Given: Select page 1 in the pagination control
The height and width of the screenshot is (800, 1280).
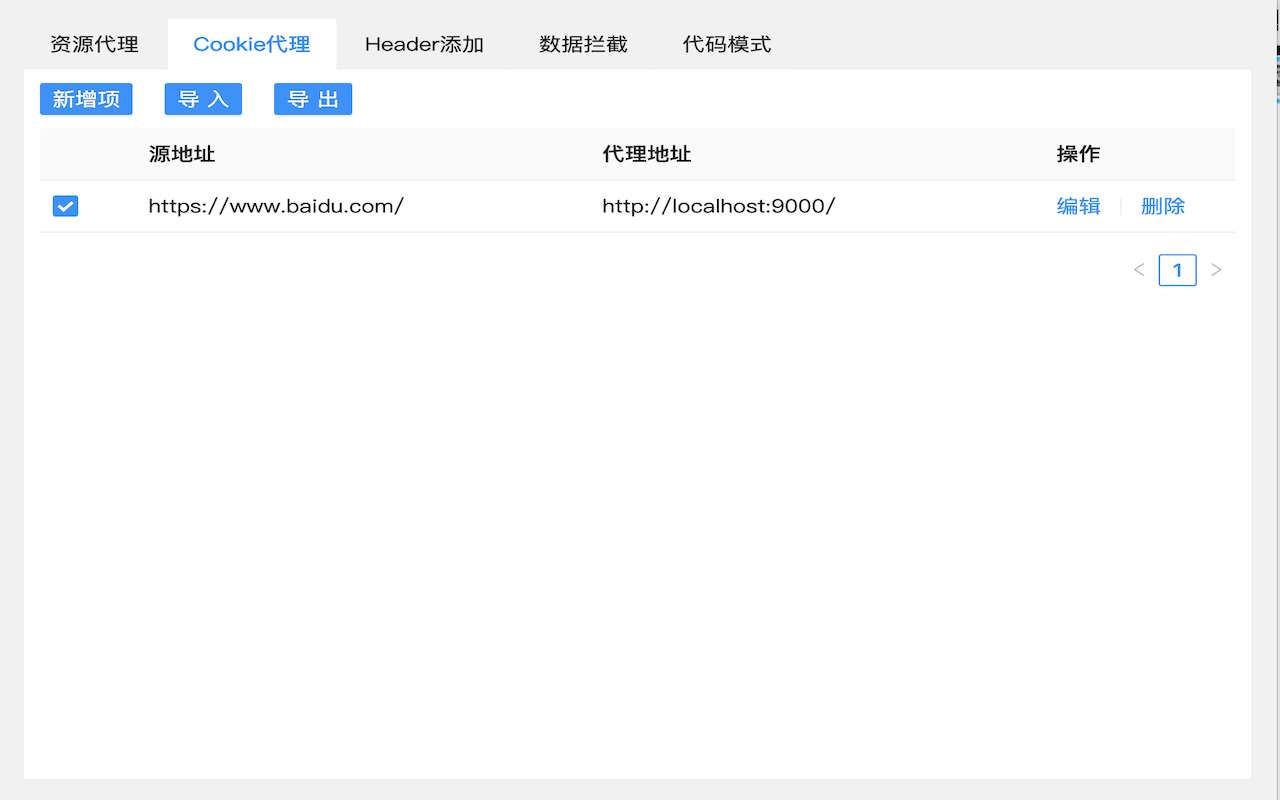Looking at the screenshot, I should pyautogui.click(x=1177, y=270).
